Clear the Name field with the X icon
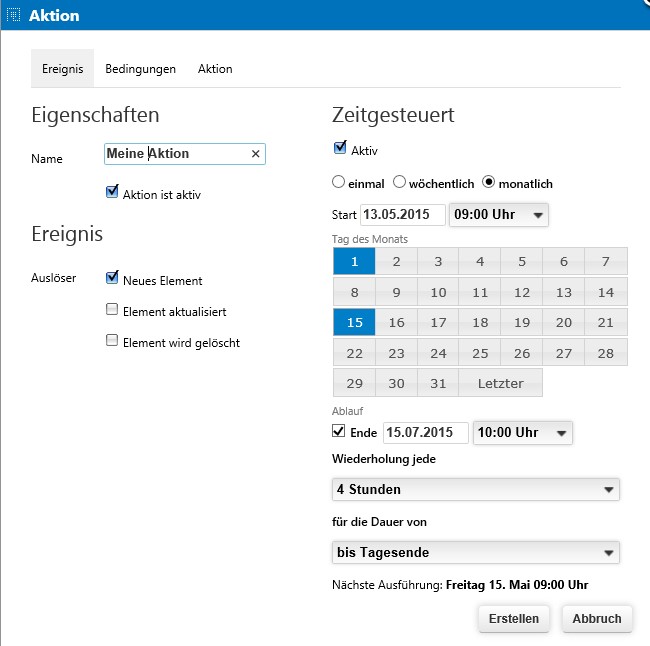Screen dimensions: 650x646 (x=255, y=154)
